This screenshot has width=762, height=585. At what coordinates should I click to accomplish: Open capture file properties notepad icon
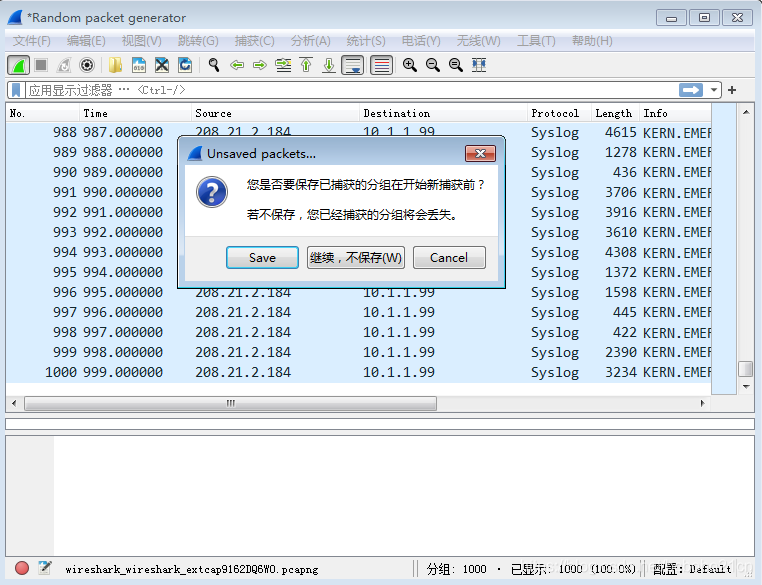pos(45,568)
